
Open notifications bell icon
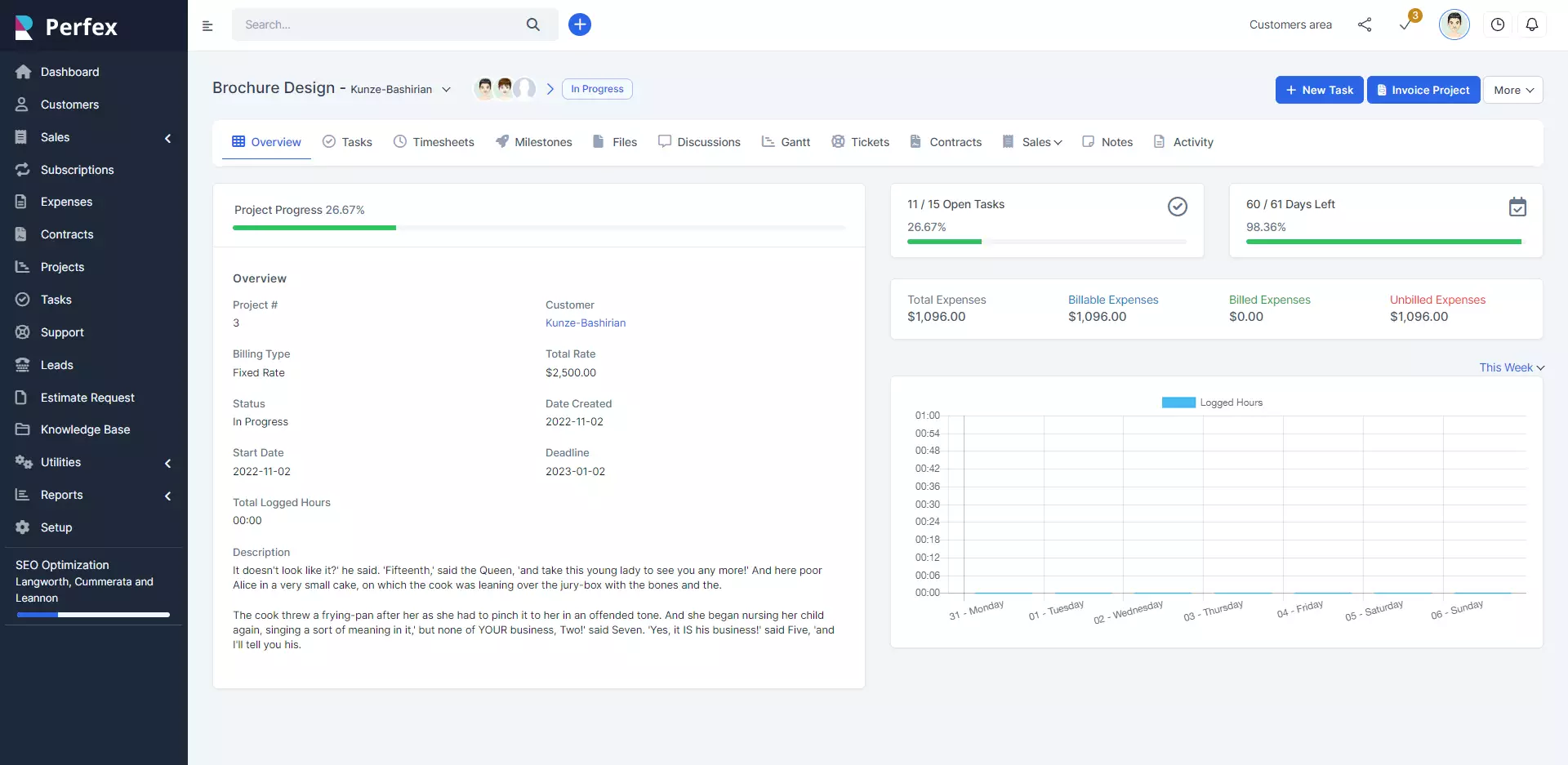coord(1532,24)
